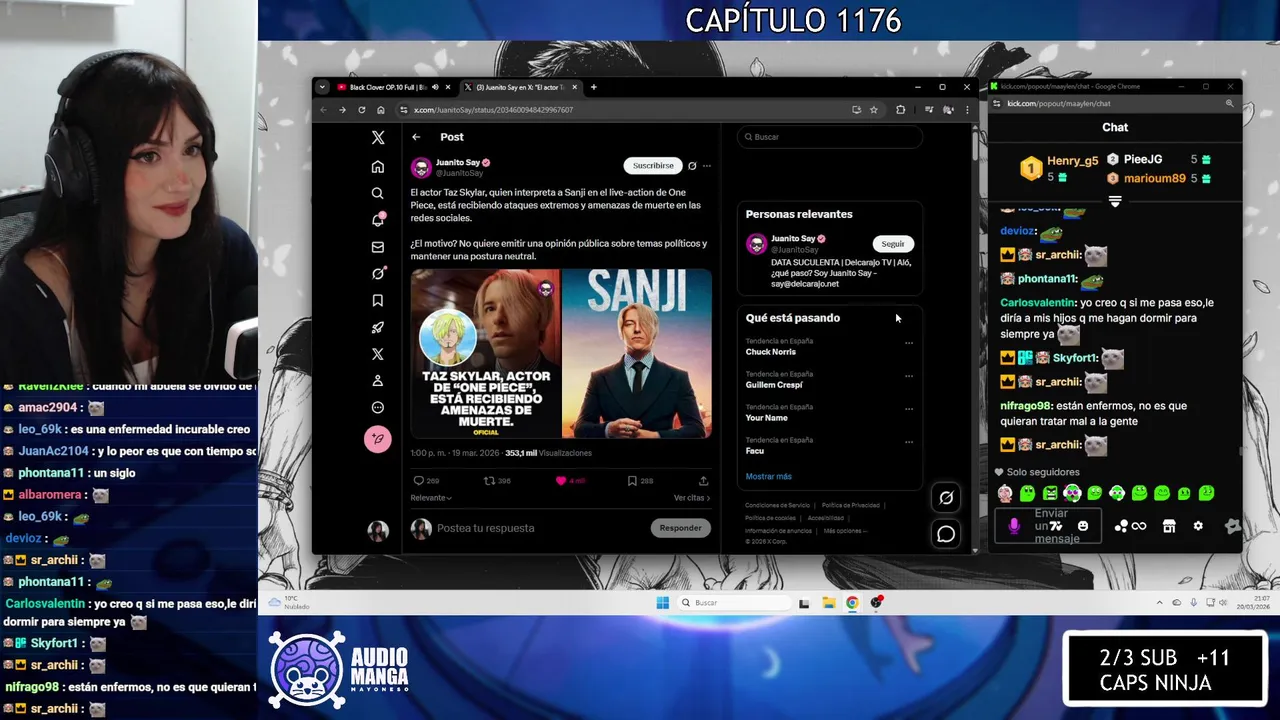The image size is (1280, 720).
Task: Open options for Facu trend
Action: pyautogui.click(x=909, y=442)
